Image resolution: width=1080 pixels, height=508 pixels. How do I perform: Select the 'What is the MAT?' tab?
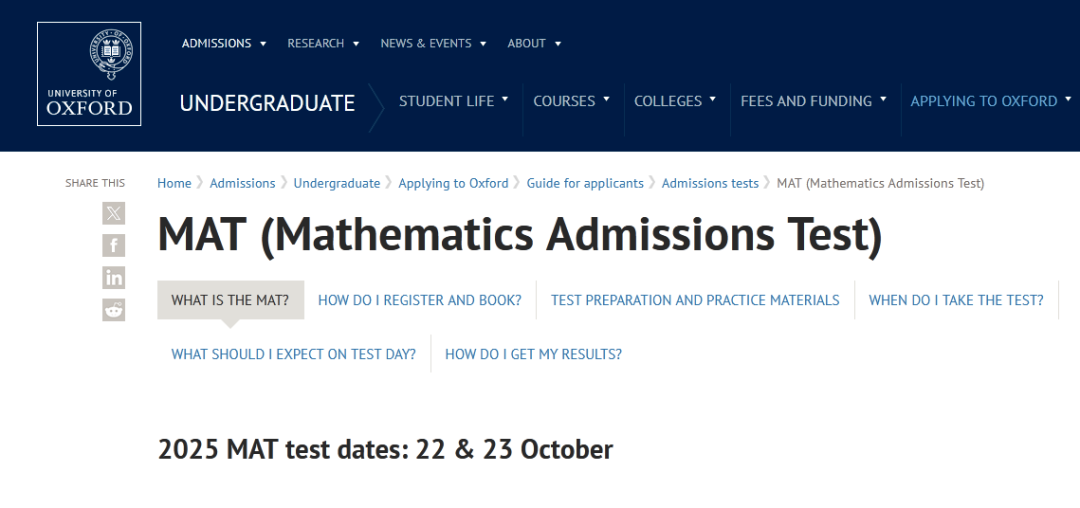click(x=230, y=300)
